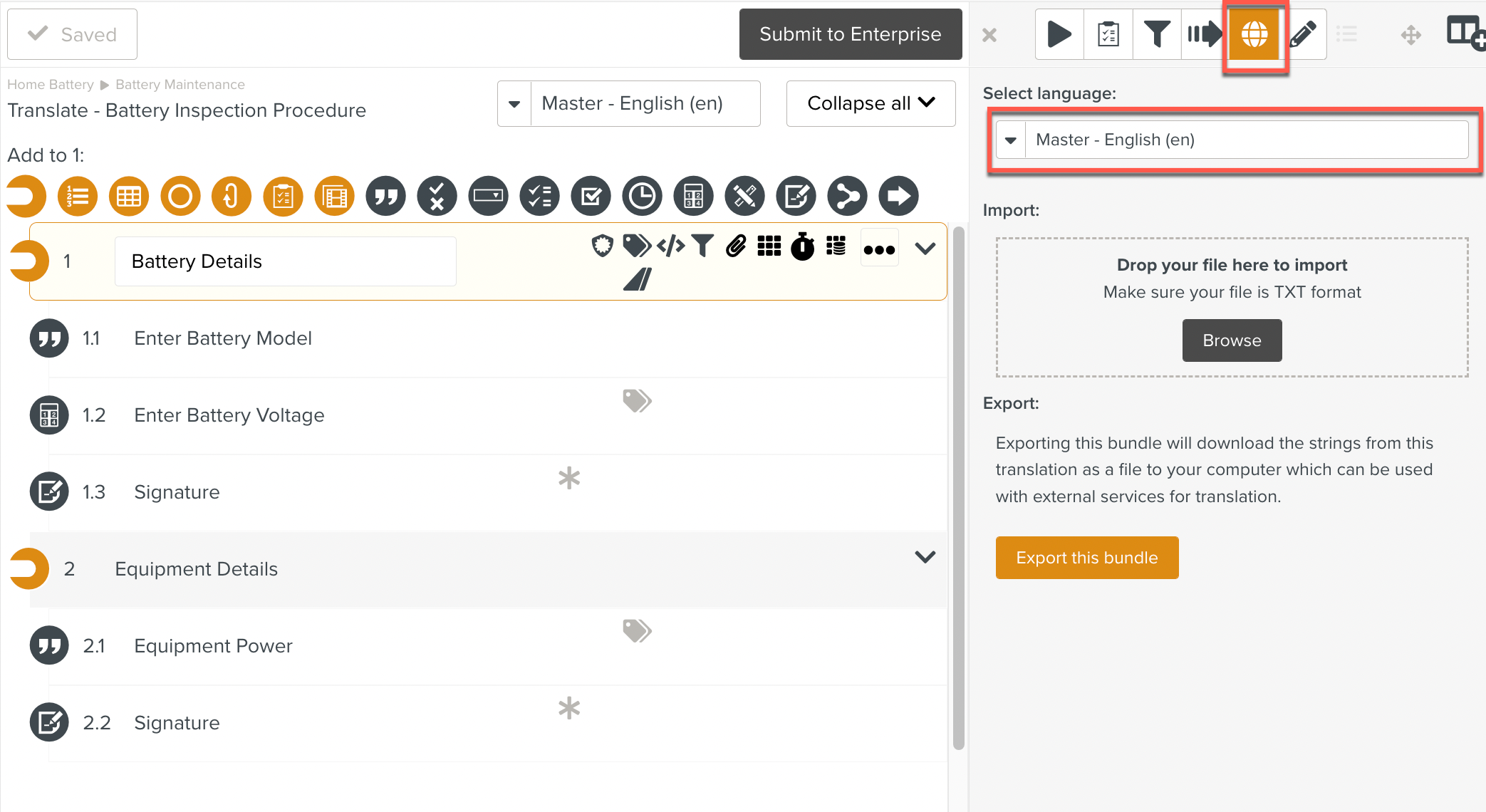Image resolution: width=1486 pixels, height=812 pixels.
Task: Click the paperclip attachment icon
Action: tap(736, 246)
